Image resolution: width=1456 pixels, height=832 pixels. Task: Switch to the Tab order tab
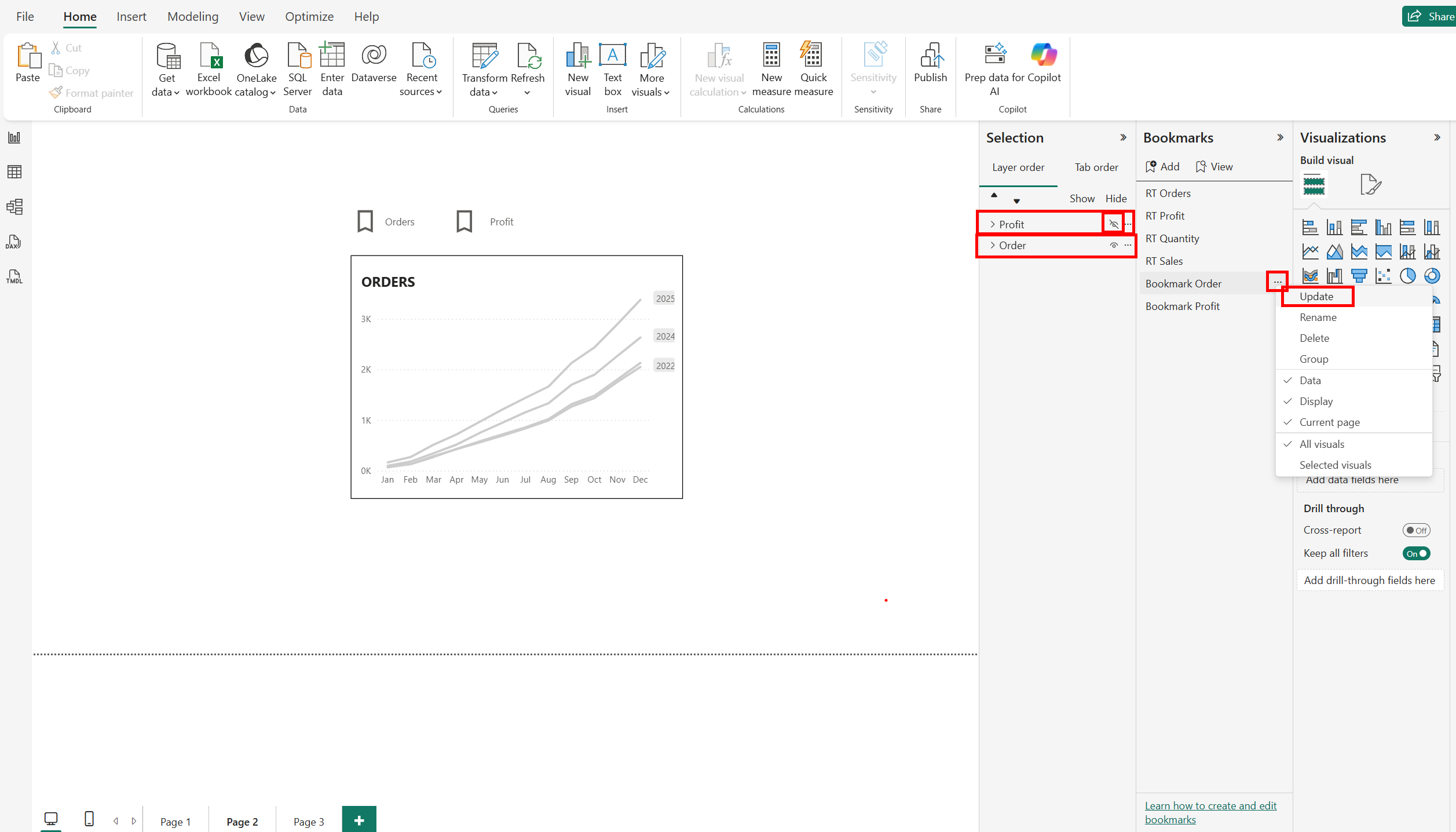tap(1096, 167)
